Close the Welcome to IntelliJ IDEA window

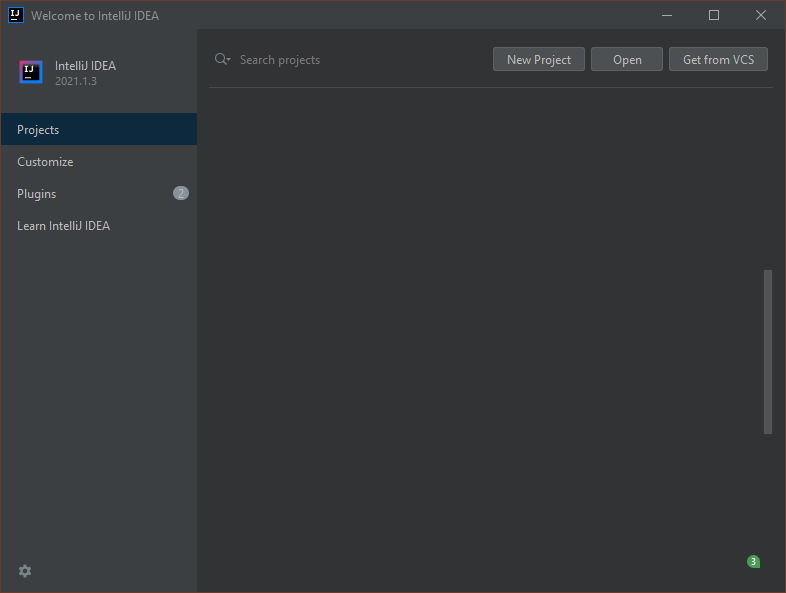tap(761, 15)
